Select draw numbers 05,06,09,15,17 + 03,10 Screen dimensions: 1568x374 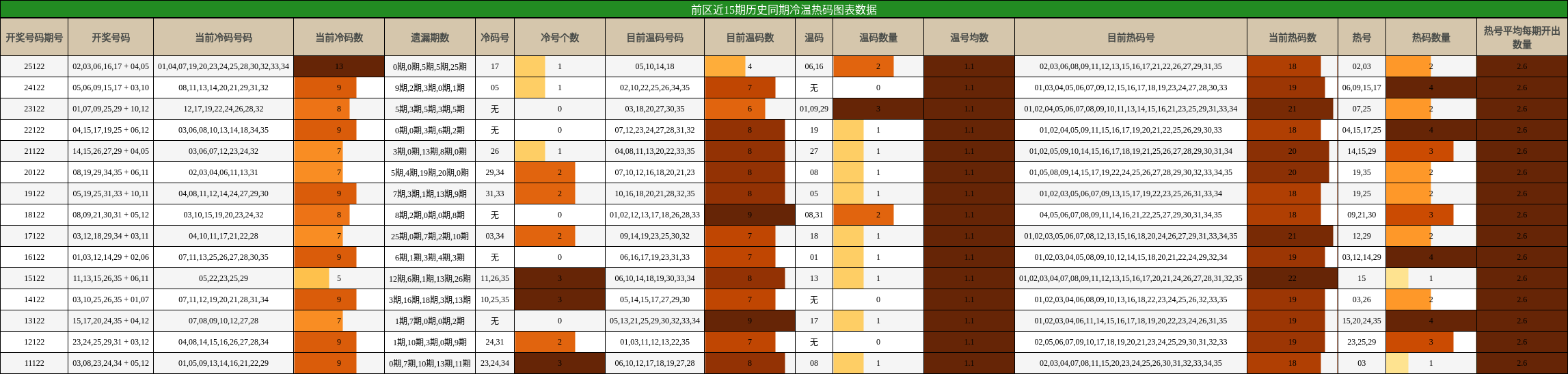pos(111,88)
